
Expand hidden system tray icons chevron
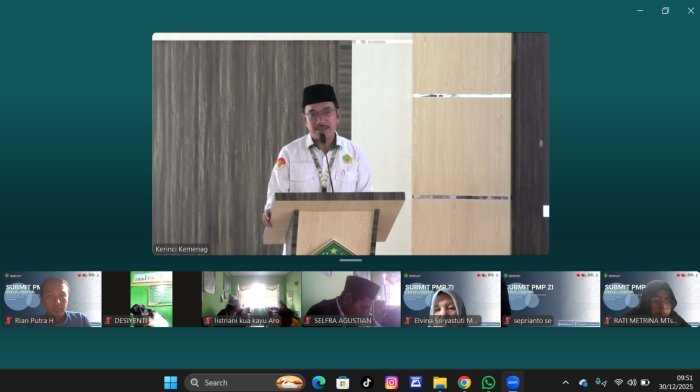point(566,383)
